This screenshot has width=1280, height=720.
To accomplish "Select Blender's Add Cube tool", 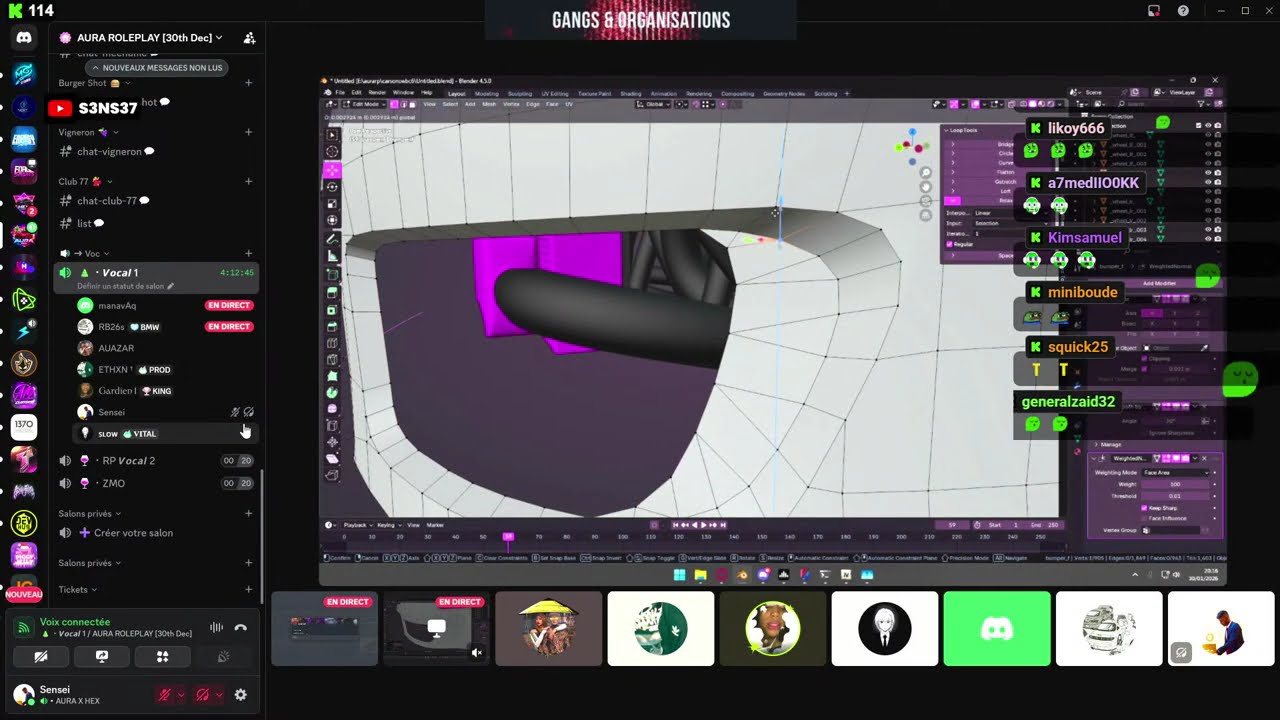I will pyautogui.click(x=332, y=275).
